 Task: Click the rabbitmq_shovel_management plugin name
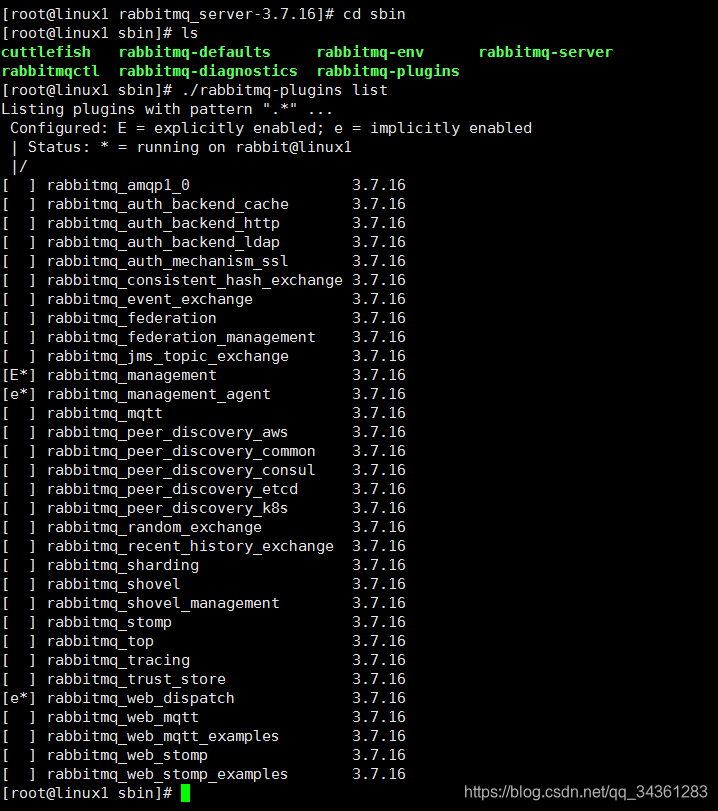[163, 604]
